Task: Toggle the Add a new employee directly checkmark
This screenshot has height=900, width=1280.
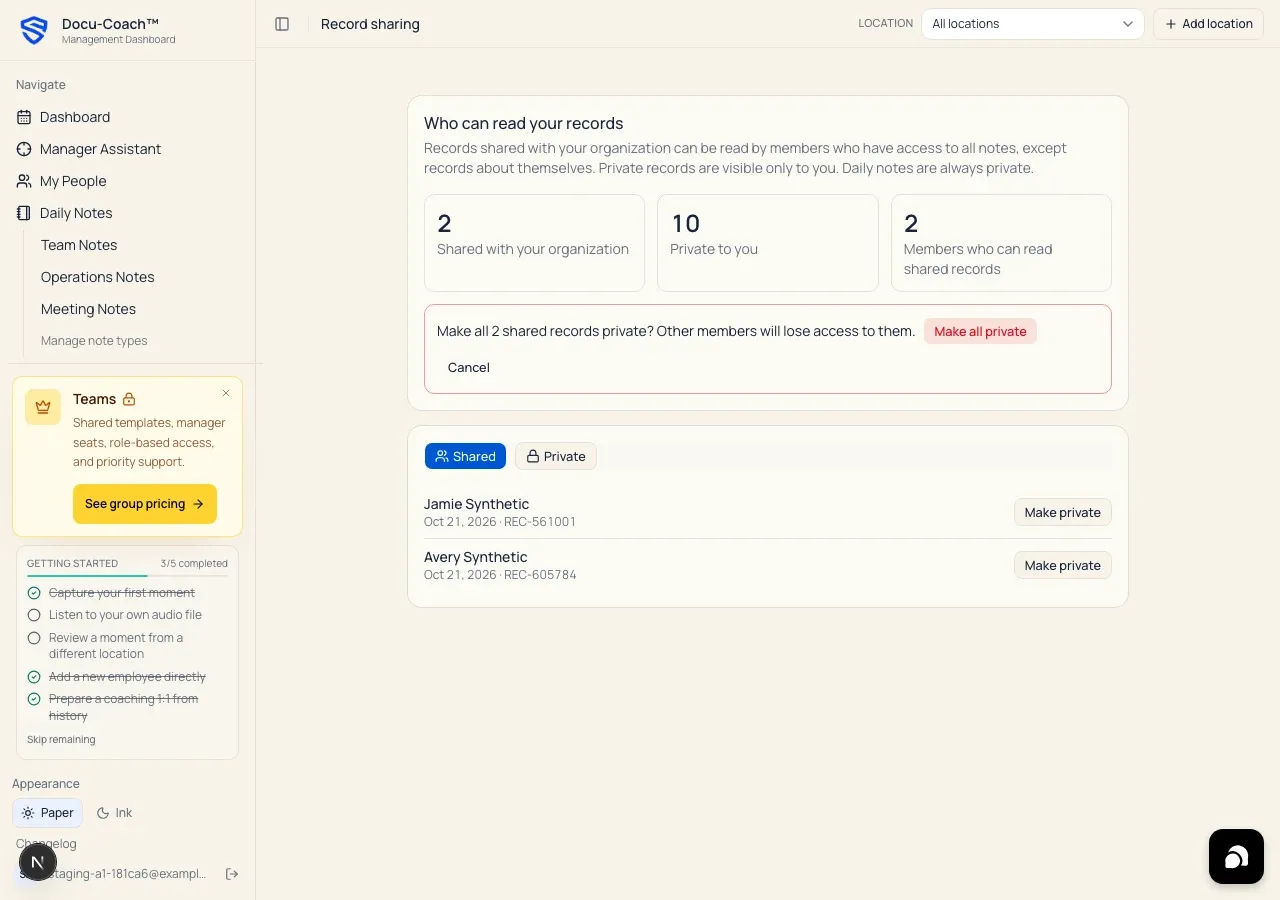Action: point(34,677)
